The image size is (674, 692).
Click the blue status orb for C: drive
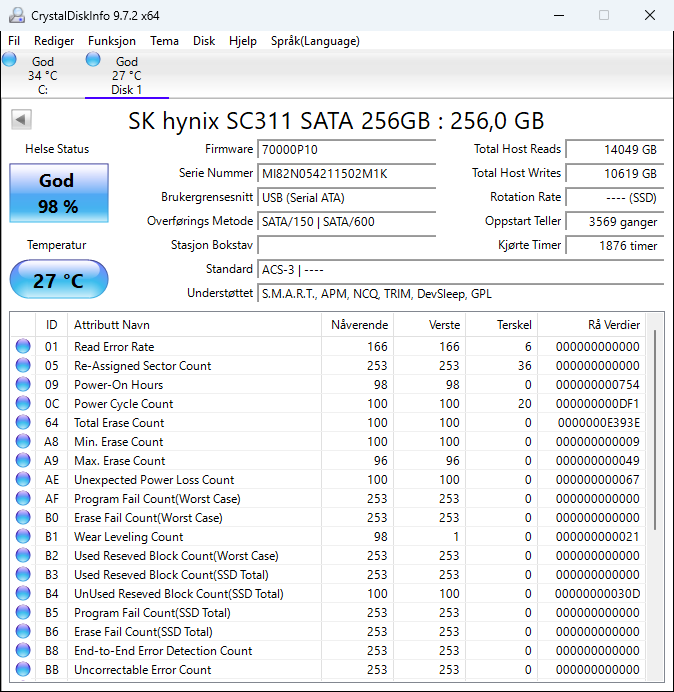pyautogui.click(x=9, y=59)
